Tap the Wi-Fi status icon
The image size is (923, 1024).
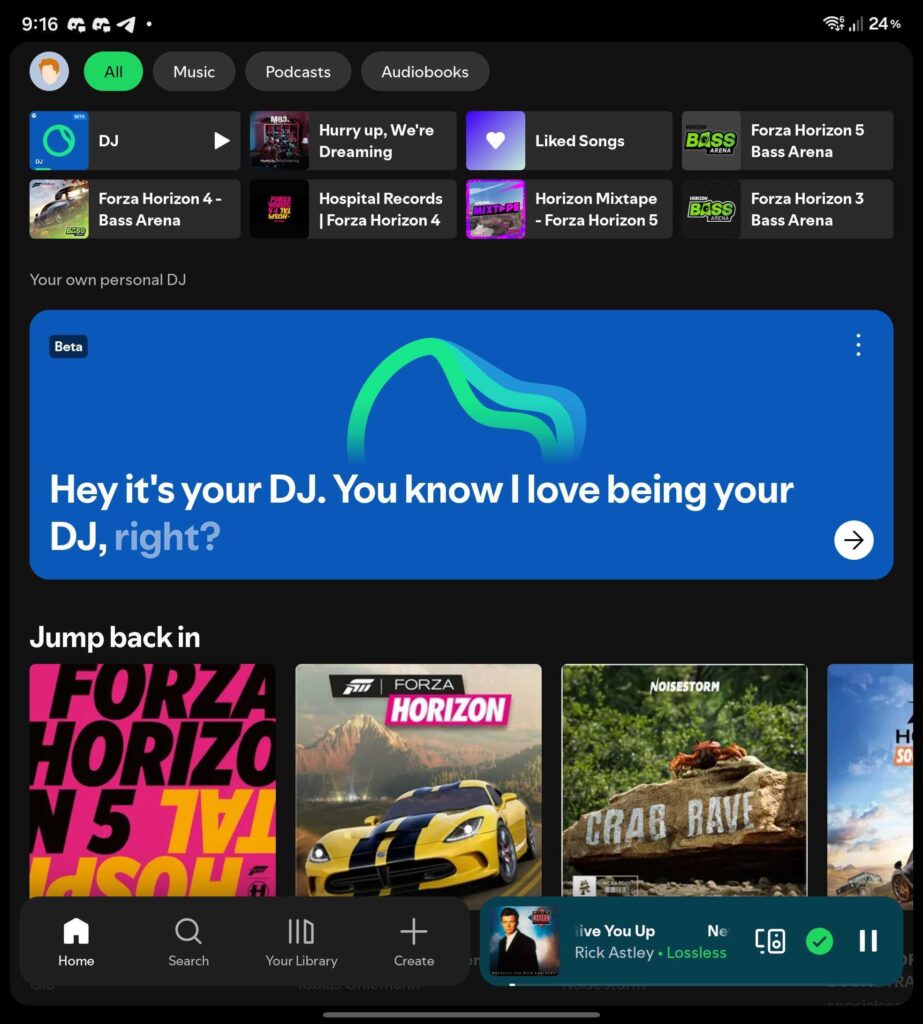click(834, 24)
